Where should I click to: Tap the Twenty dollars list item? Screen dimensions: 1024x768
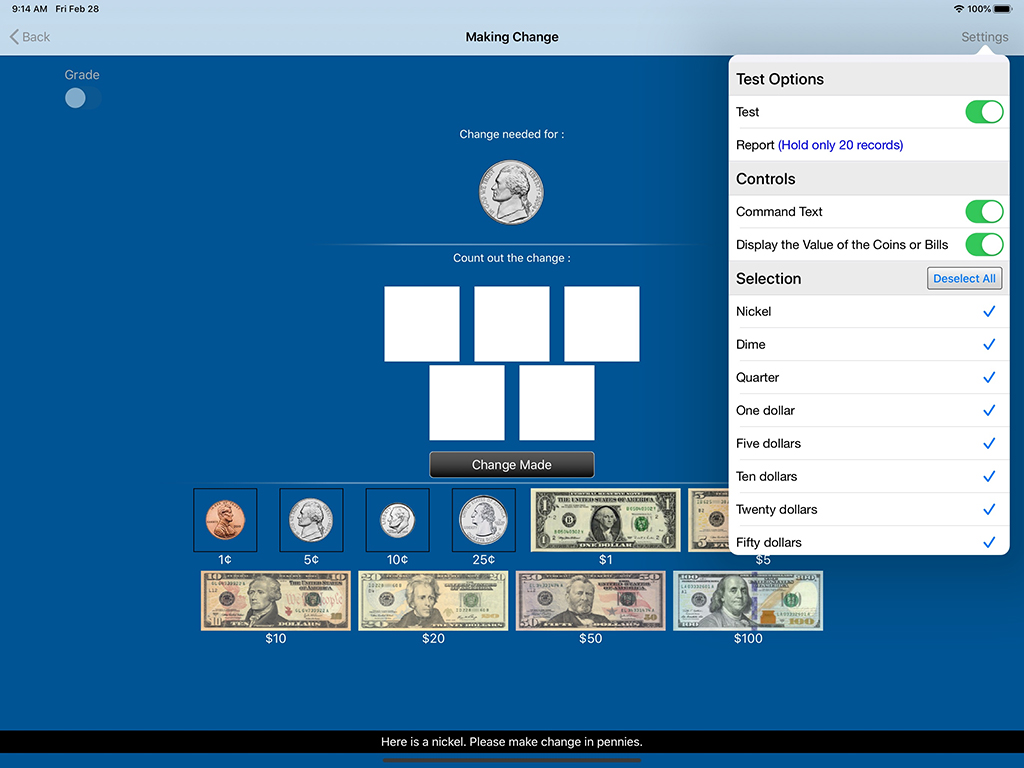pos(868,510)
